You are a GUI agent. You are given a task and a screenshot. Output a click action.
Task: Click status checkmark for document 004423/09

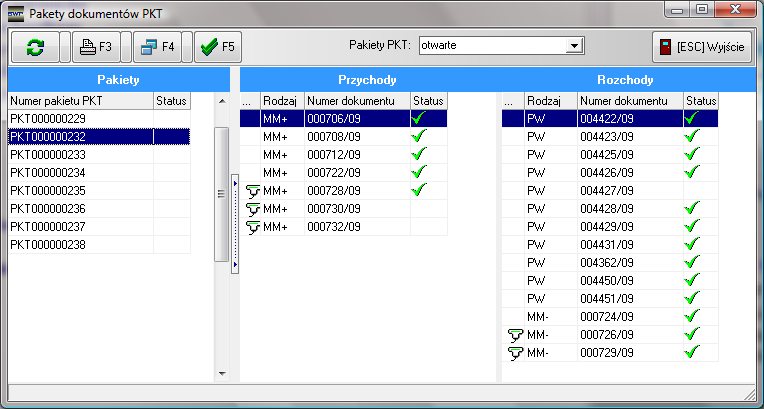tap(691, 136)
